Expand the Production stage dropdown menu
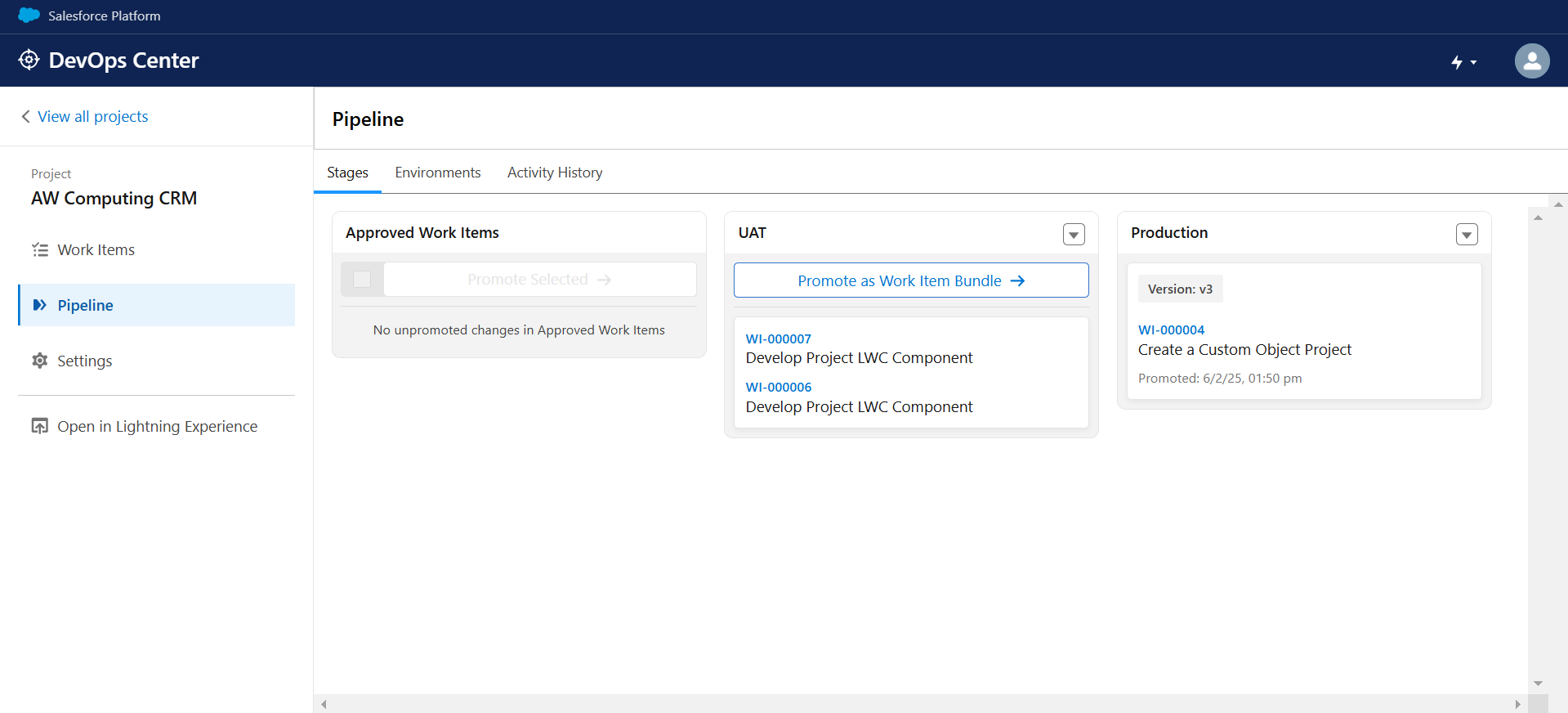 tap(1467, 235)
